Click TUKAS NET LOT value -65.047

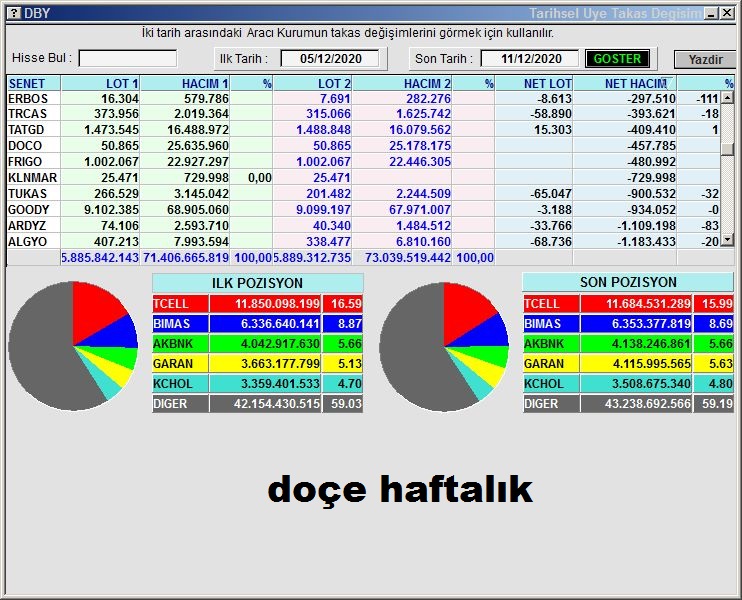tap(551, 194)
